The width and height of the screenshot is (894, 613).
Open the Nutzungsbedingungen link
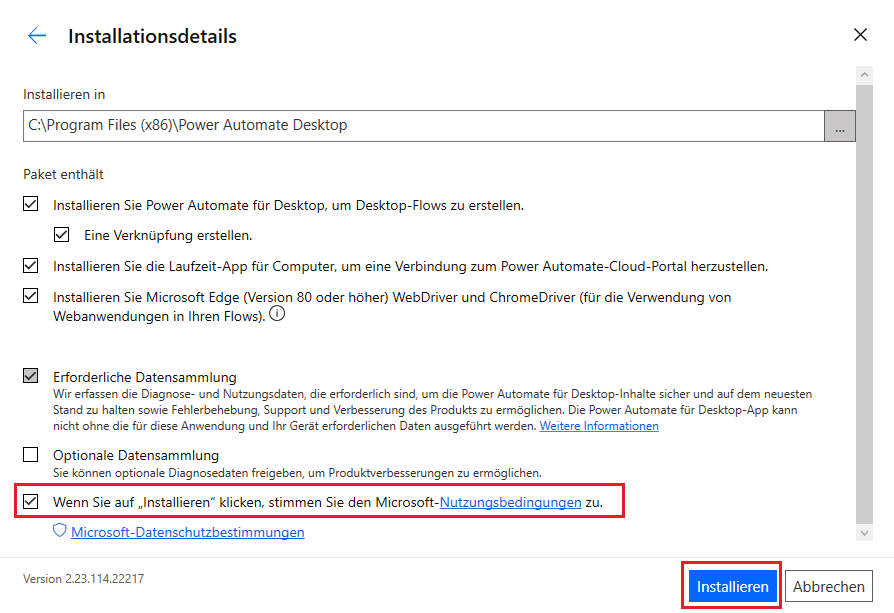pyautogui.click(x=510, y=502)
